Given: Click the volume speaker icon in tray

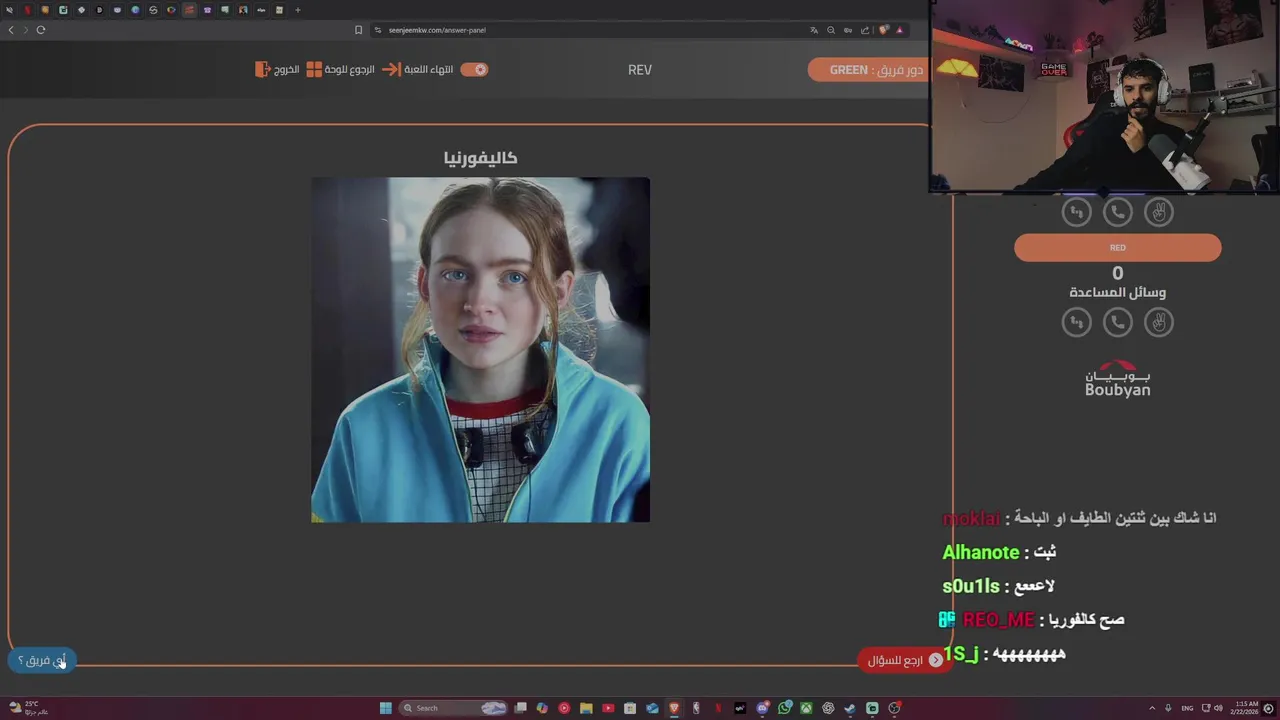Looking at the screenshot, I should pos(1218,708).
